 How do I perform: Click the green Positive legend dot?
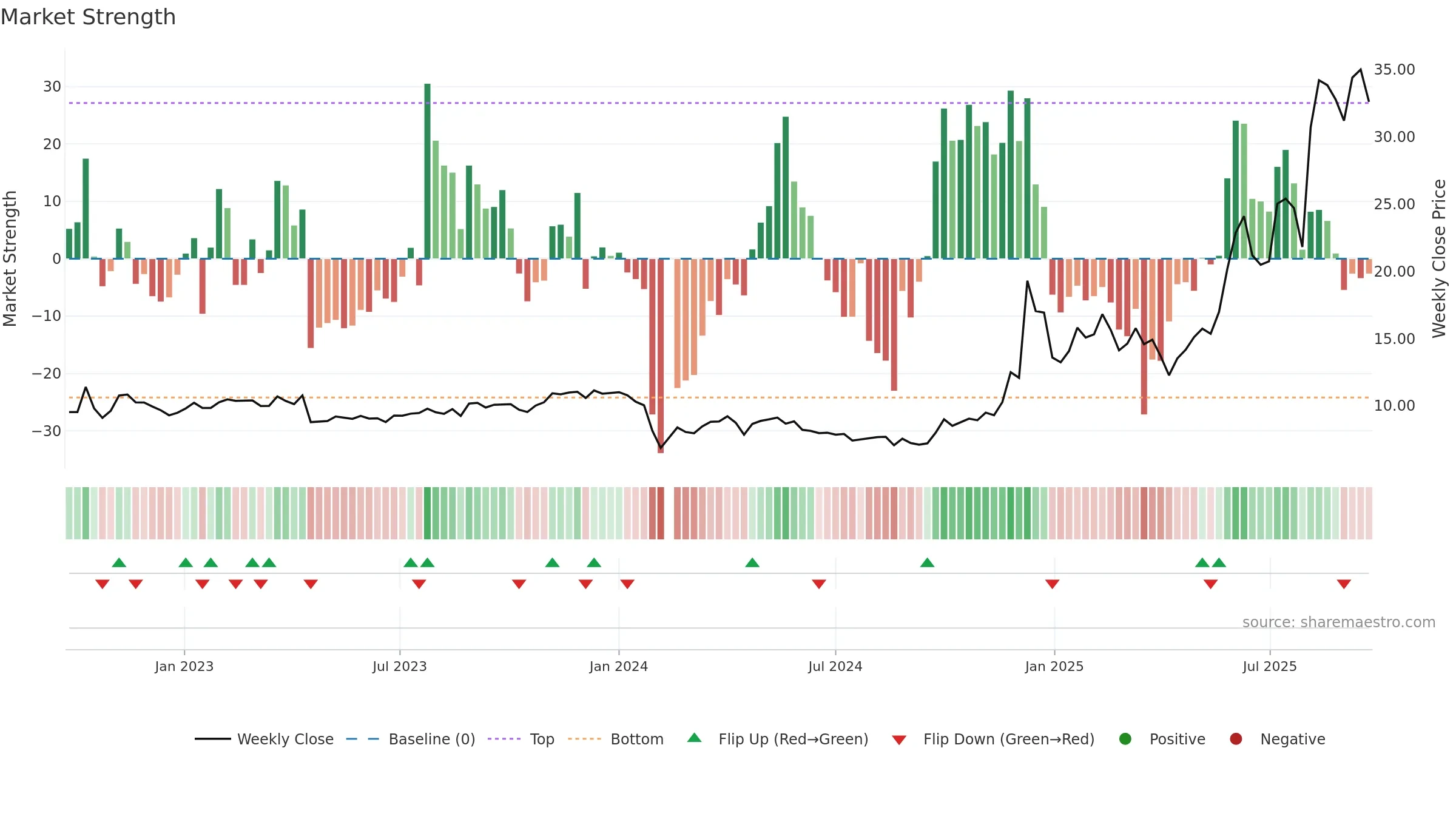1125,738
